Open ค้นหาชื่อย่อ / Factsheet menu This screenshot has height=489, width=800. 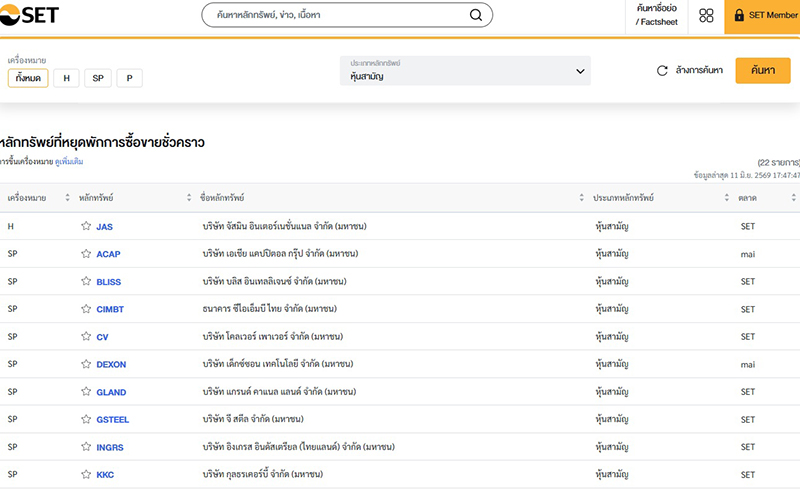click(x=657, y=15)
